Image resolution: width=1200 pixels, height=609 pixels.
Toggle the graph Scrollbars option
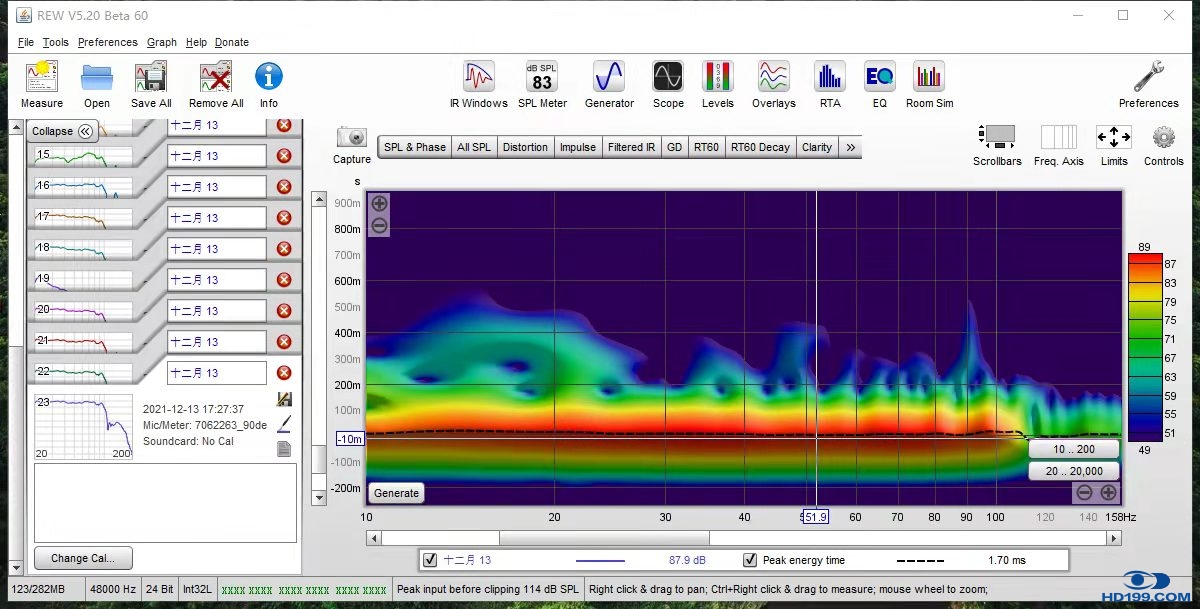click(997, 138)
